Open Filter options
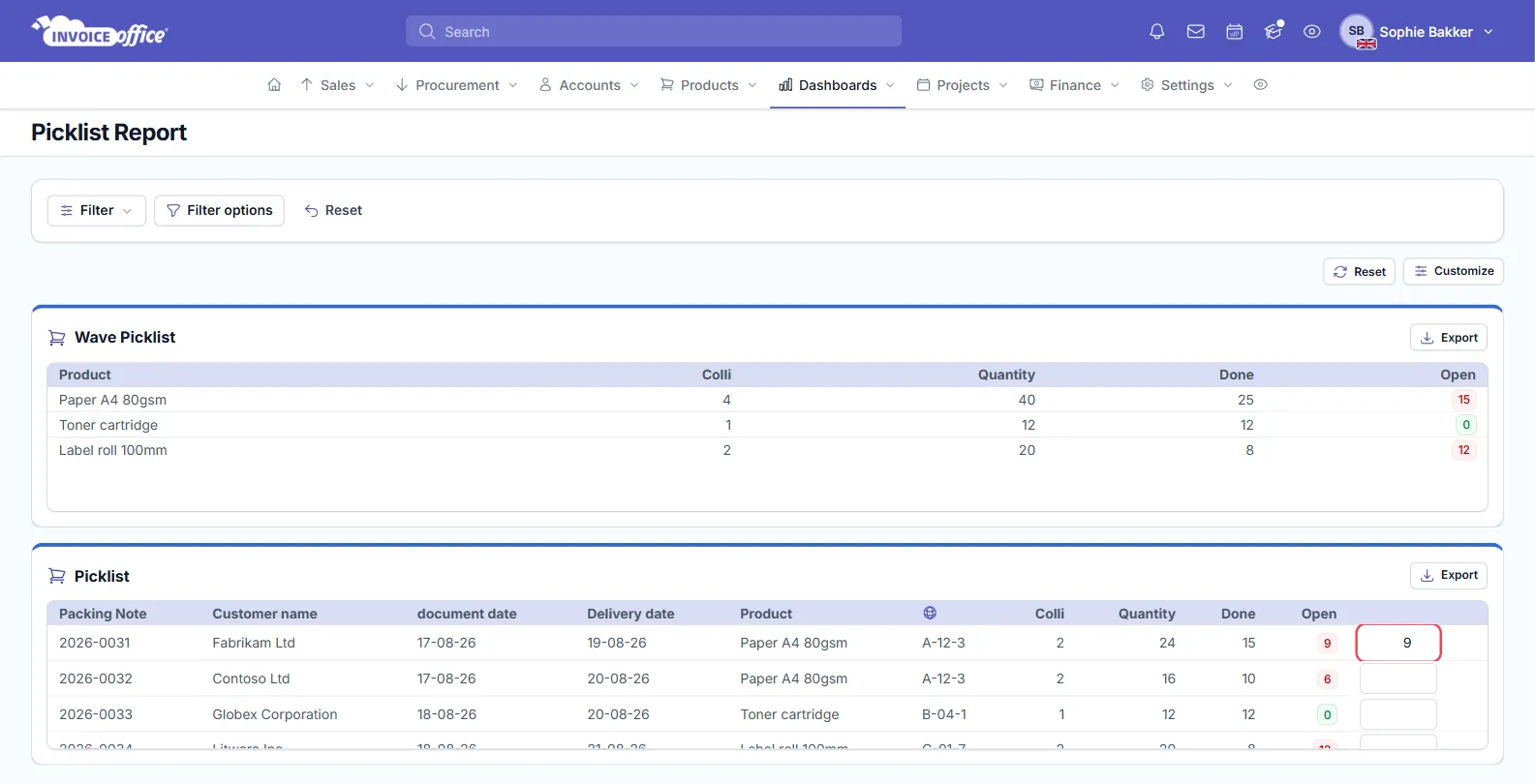1535x784 pixels. tap(219, 210)
